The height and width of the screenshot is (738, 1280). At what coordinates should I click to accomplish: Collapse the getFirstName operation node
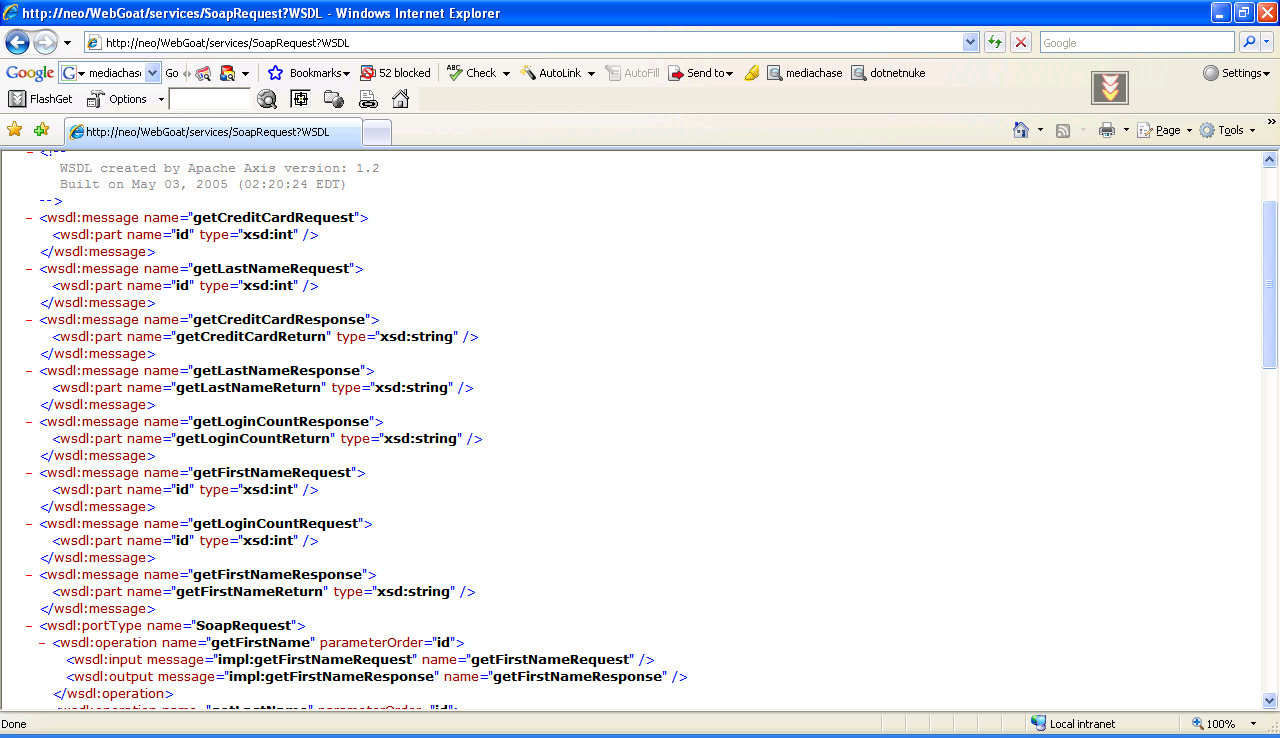pos(43,643)
